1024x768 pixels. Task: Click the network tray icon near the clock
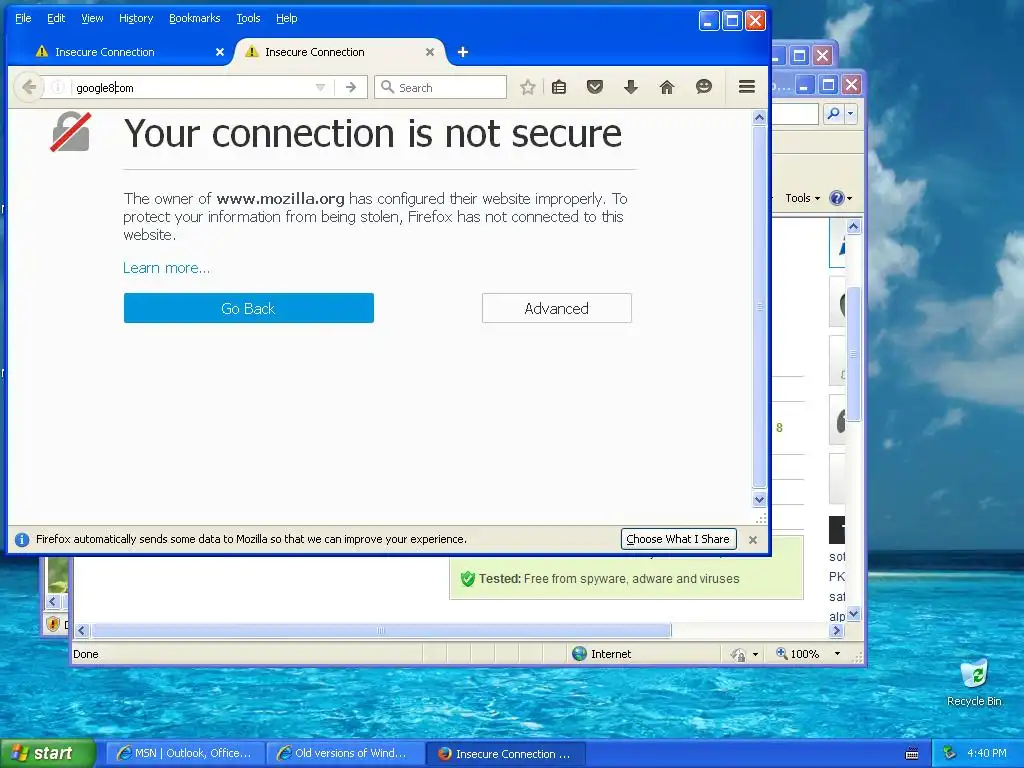coord(949,753)
